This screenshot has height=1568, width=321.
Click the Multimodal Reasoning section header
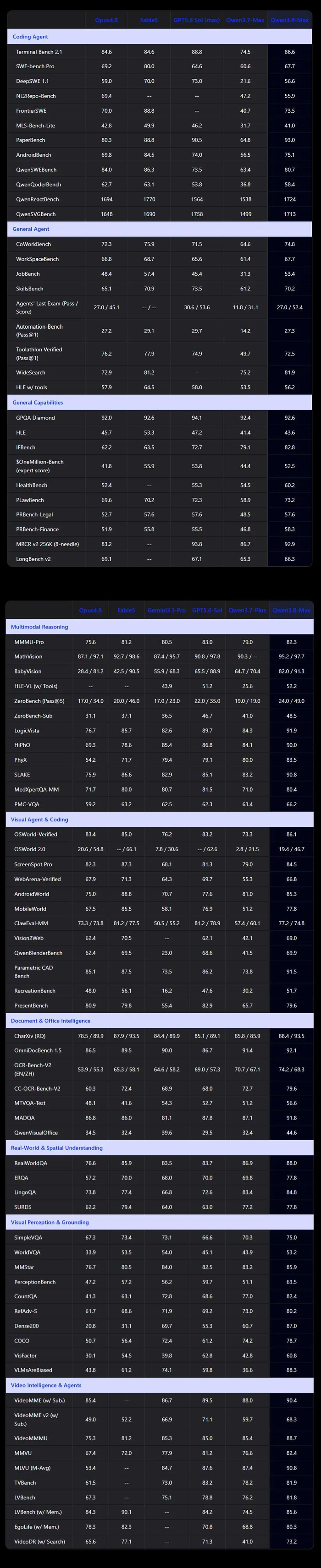160,626
